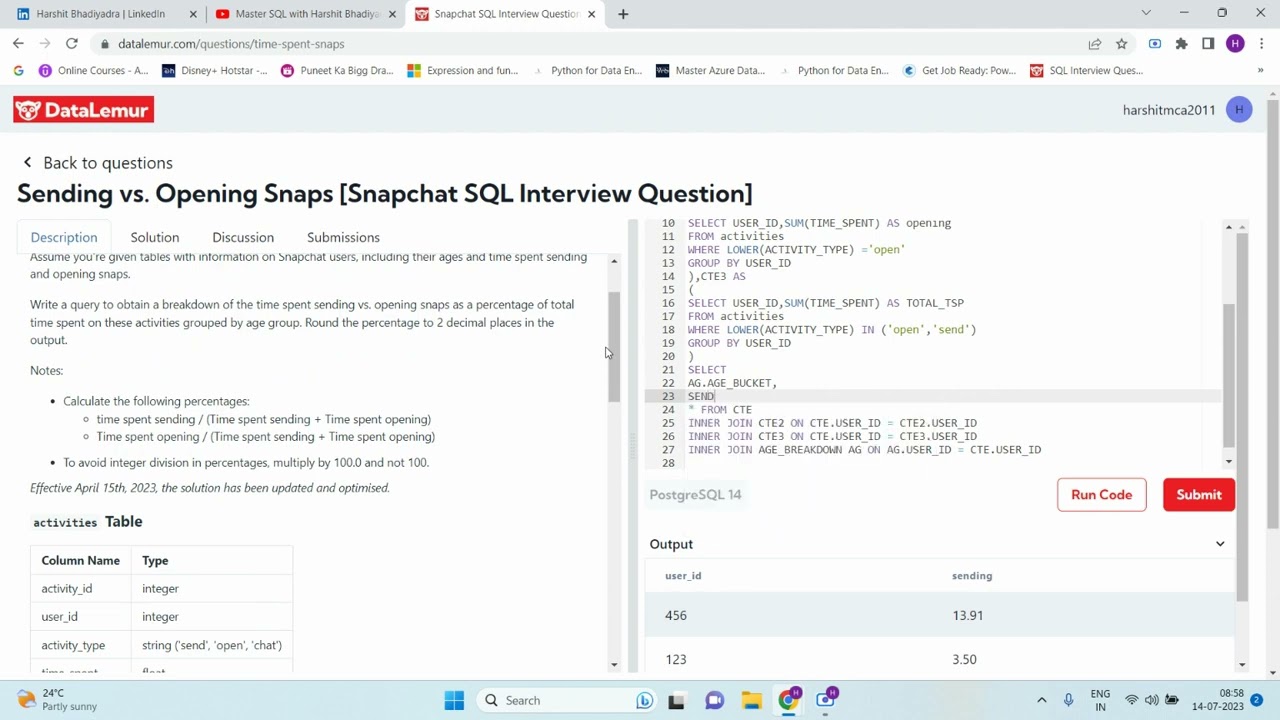Click the Submit button
This screenshot has width=1280, height=720.
click(1199, 495)
